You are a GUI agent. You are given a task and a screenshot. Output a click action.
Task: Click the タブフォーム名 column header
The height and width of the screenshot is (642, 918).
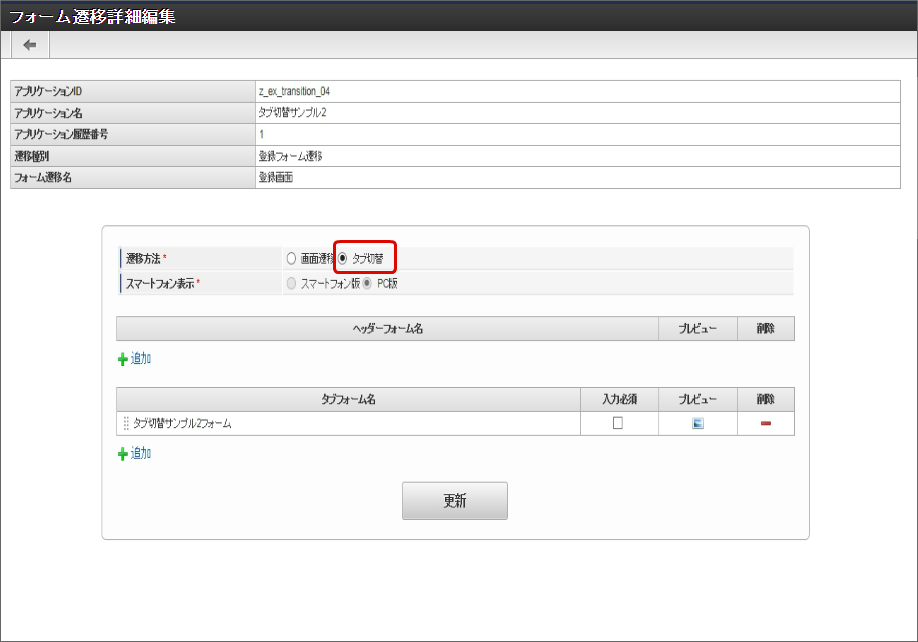point(348,399)
